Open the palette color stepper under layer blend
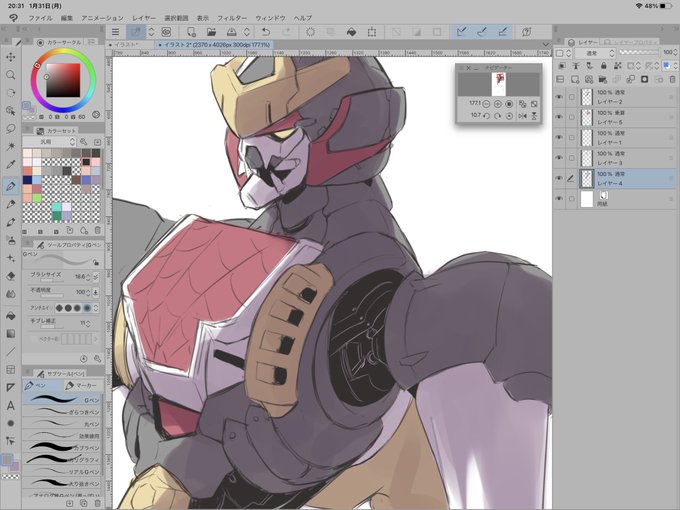 563,53
